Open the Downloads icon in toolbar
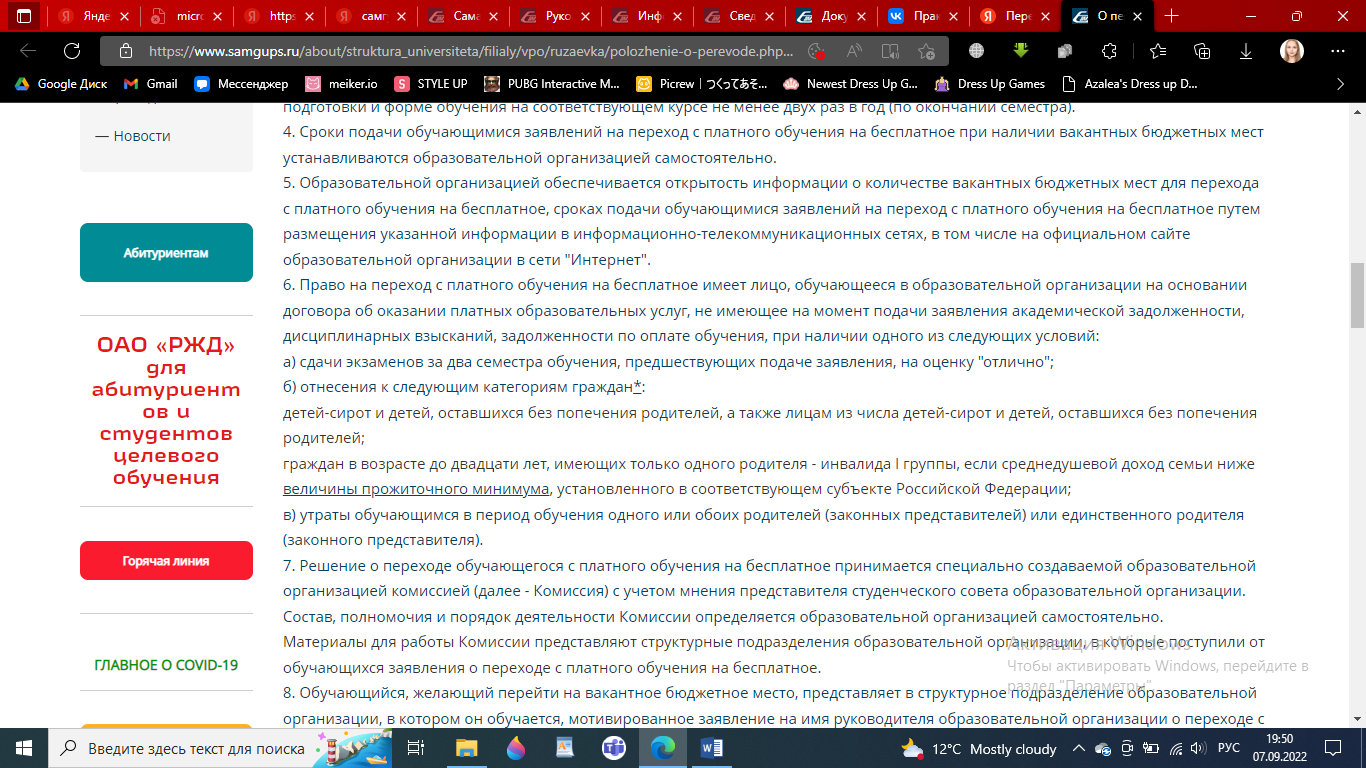 1247,51
